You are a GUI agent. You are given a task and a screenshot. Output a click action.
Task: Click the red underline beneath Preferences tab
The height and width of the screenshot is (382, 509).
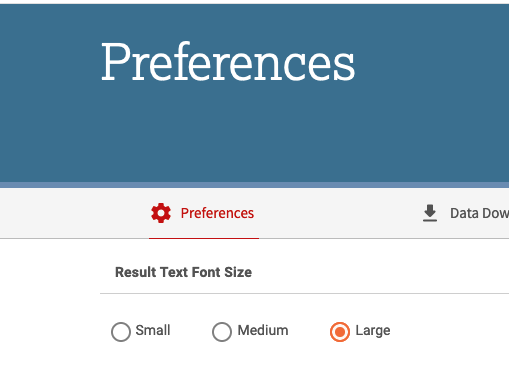pos(204,238)
